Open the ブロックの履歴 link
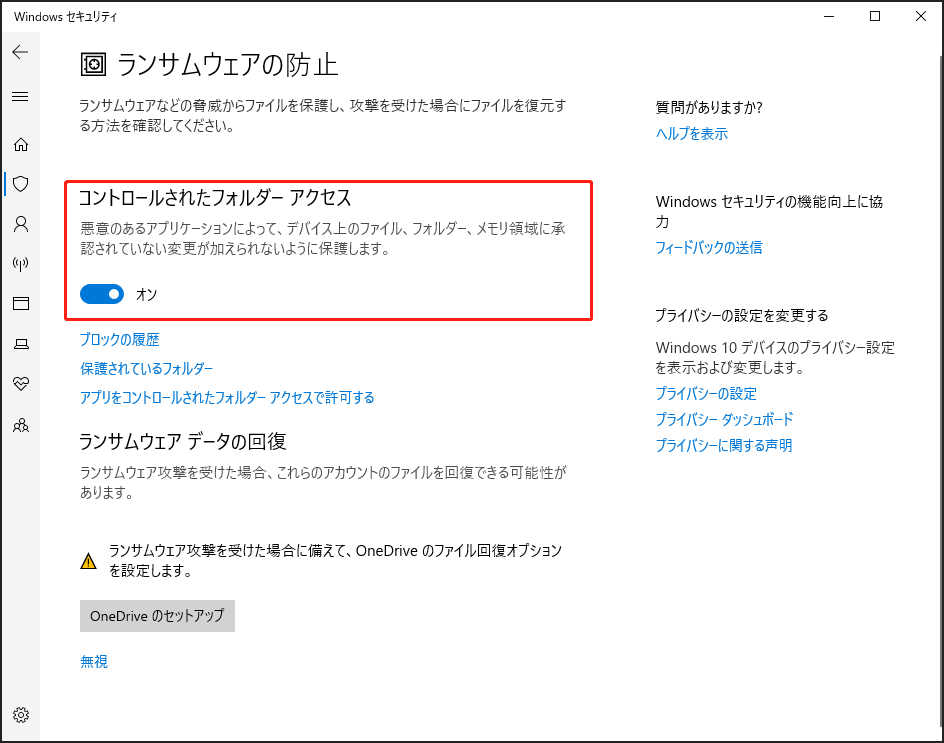 point(120,340)
